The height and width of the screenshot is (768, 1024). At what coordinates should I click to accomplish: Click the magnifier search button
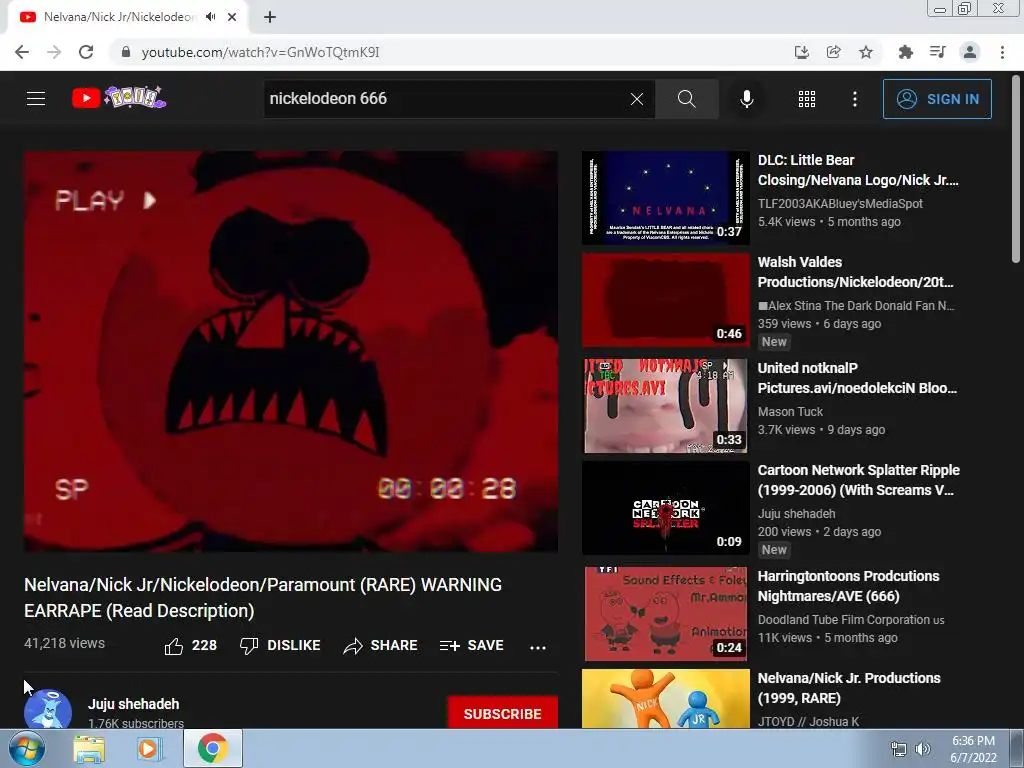tap(686, 99)
